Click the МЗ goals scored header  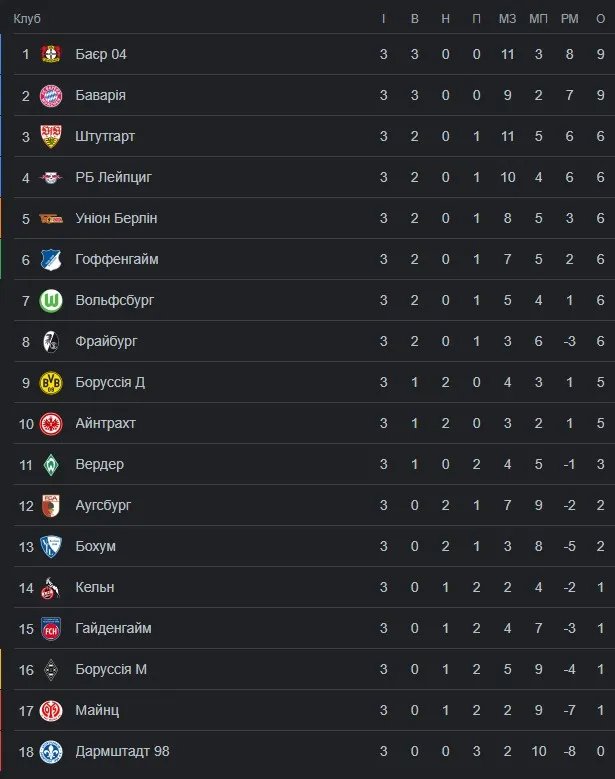pos(507,19)
